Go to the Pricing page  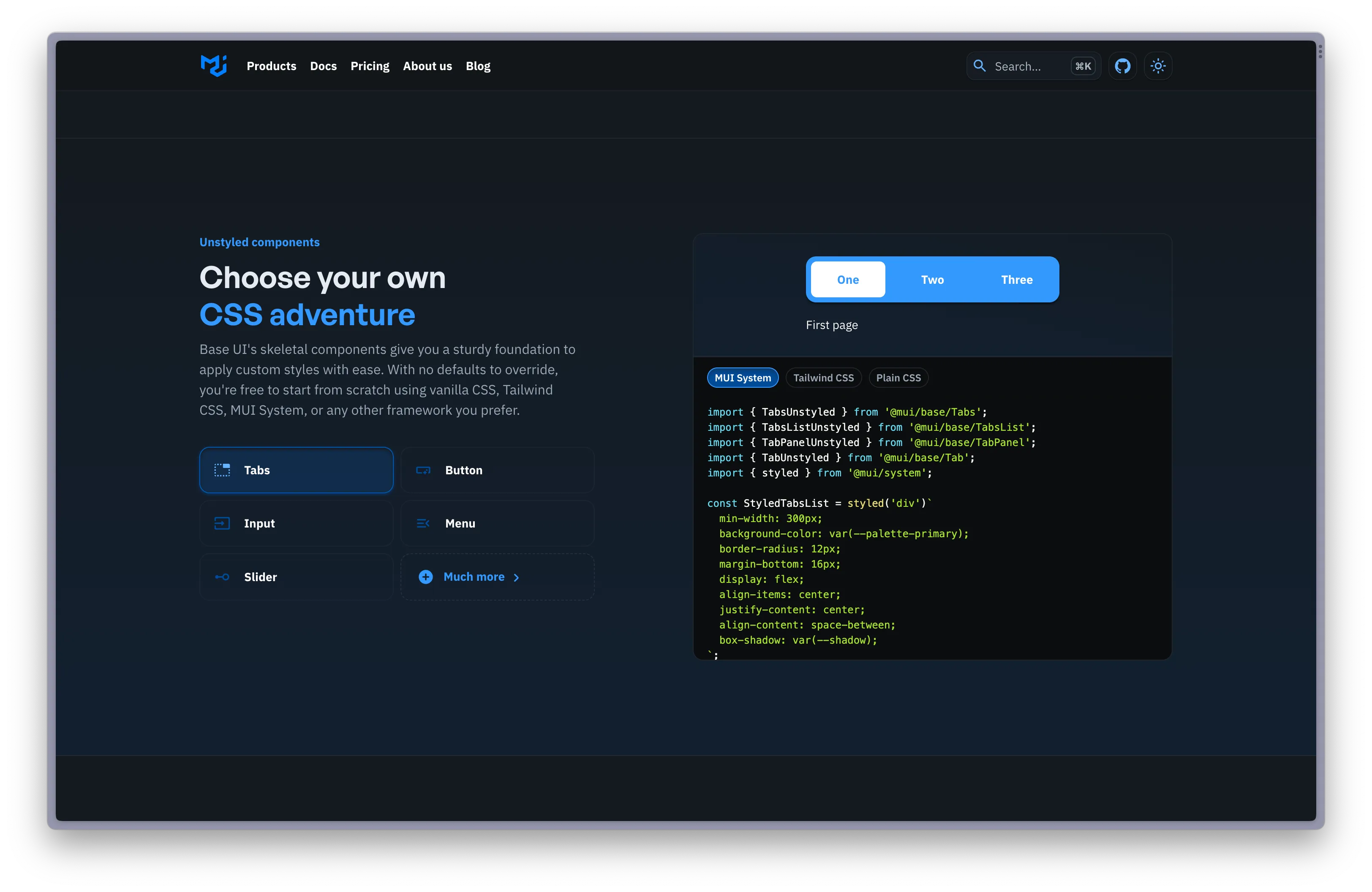click(x=370, y=66)
